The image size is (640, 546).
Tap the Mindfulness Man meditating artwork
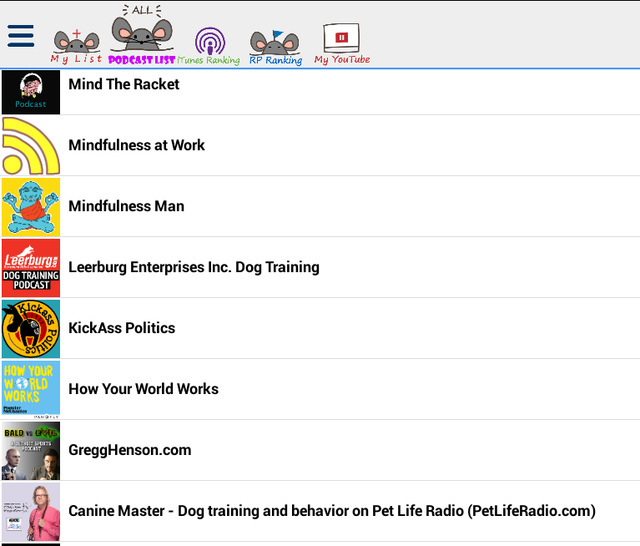[x=31, y=207]
